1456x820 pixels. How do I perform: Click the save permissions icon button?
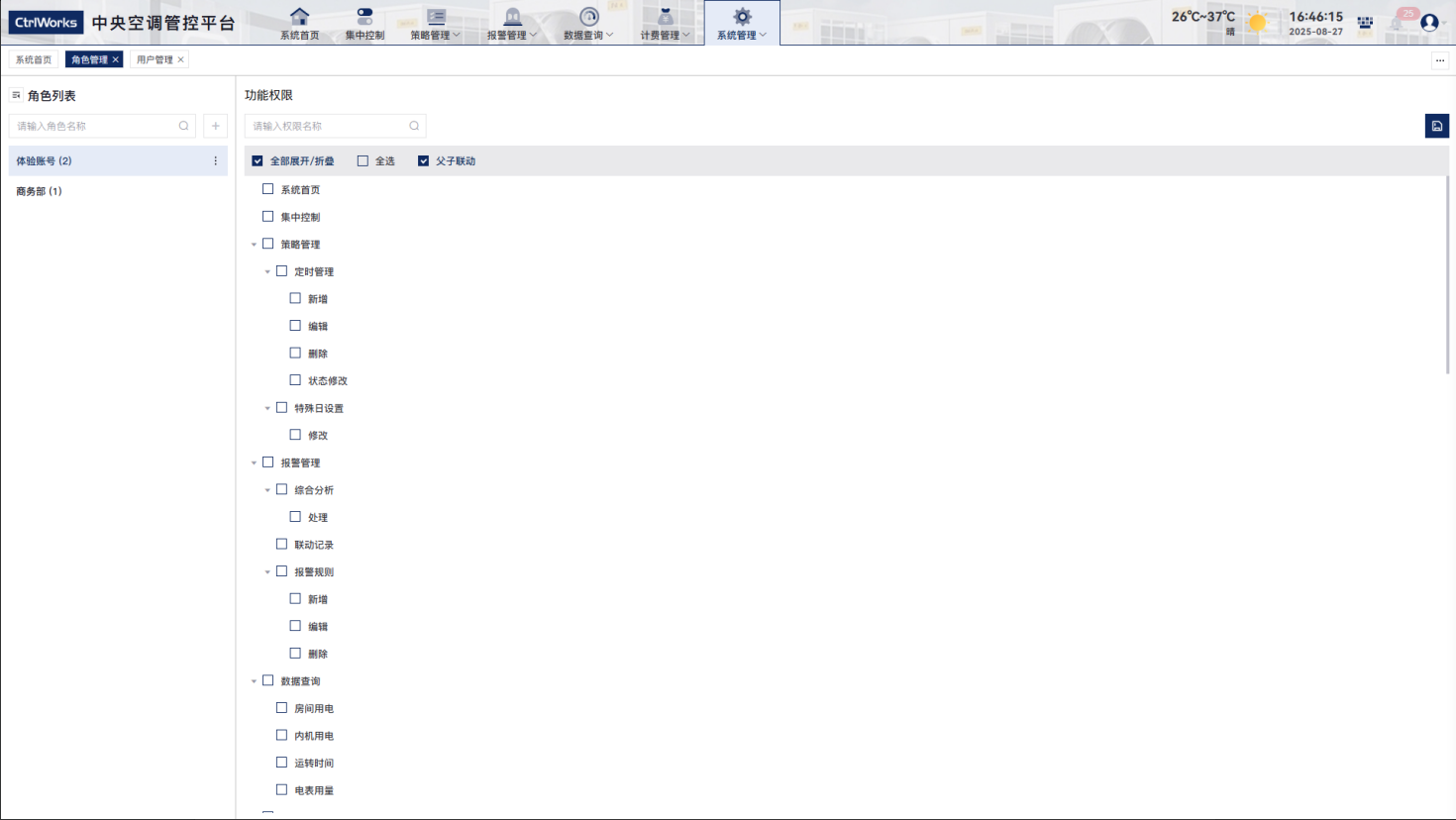1436,126
